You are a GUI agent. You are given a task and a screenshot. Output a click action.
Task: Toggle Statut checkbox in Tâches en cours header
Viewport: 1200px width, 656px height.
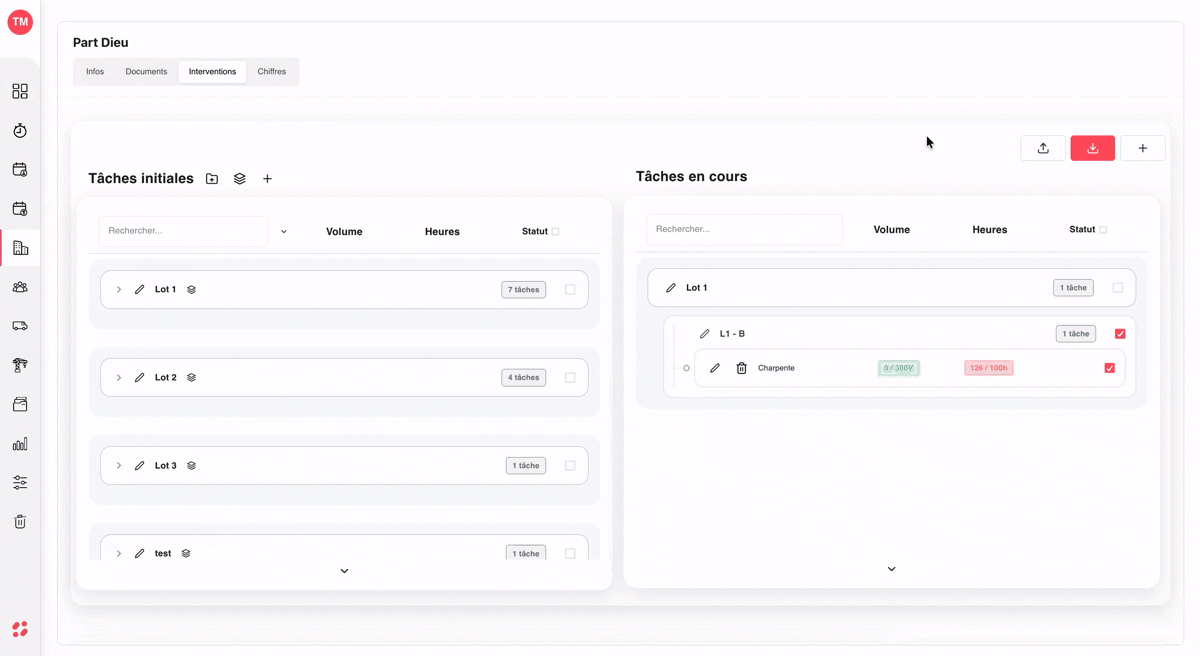pyautogui.click(x=1103, y=230)
